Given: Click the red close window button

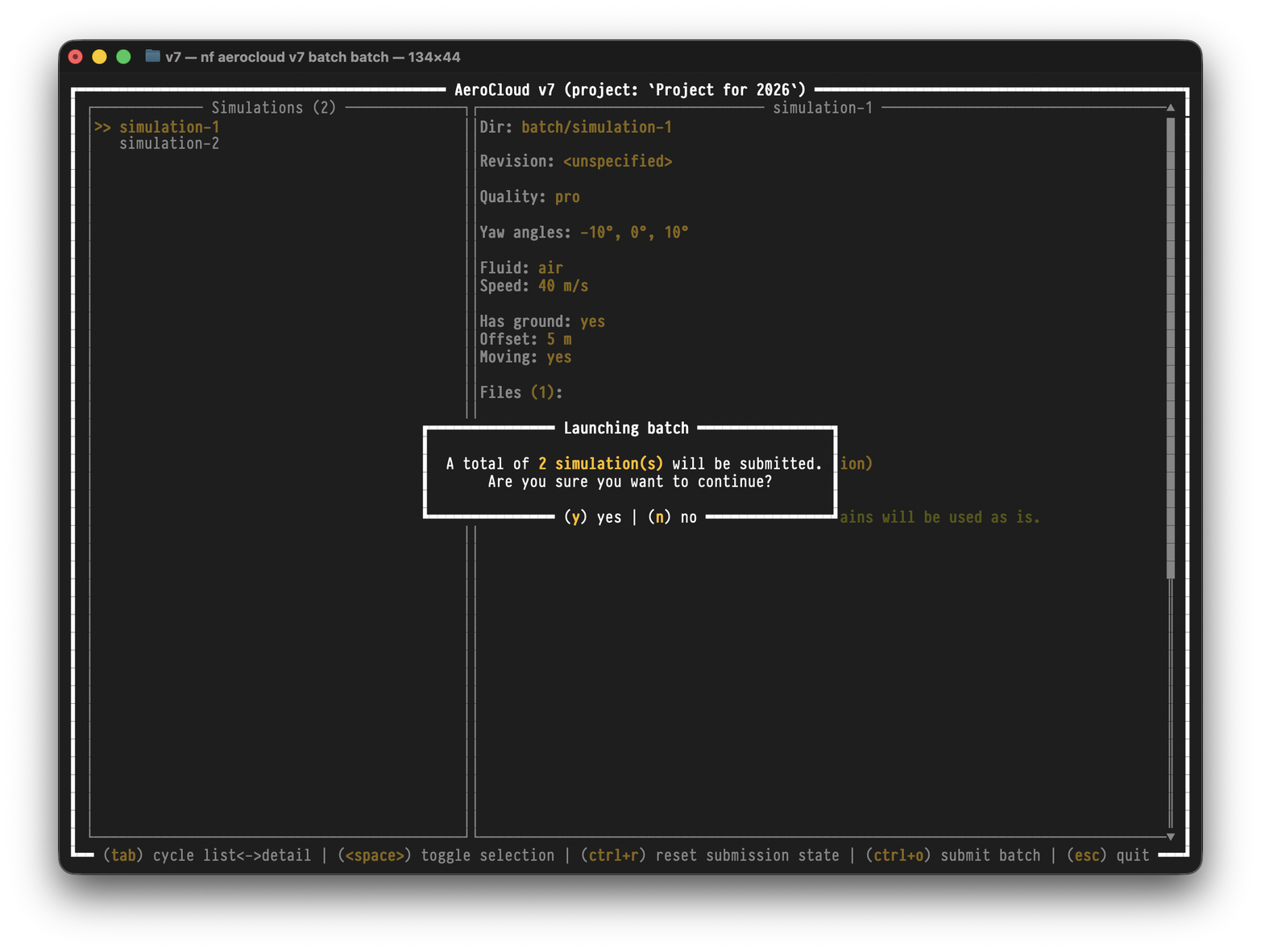Looking at the screenshot, I should coord(76,56).
